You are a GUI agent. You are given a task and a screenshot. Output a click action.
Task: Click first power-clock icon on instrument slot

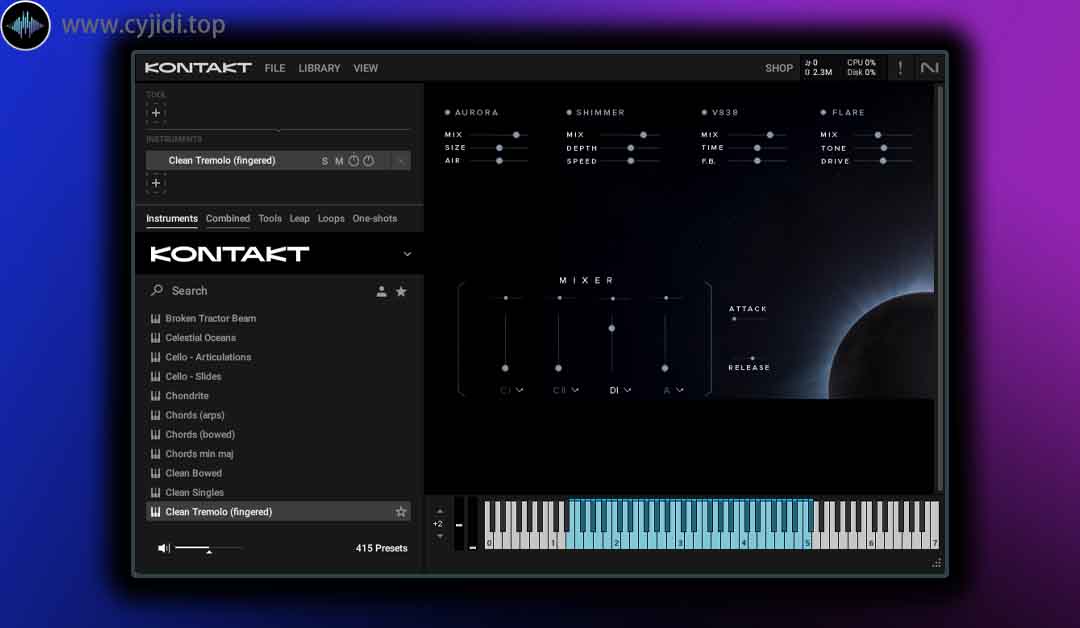(x=353, y=160)
